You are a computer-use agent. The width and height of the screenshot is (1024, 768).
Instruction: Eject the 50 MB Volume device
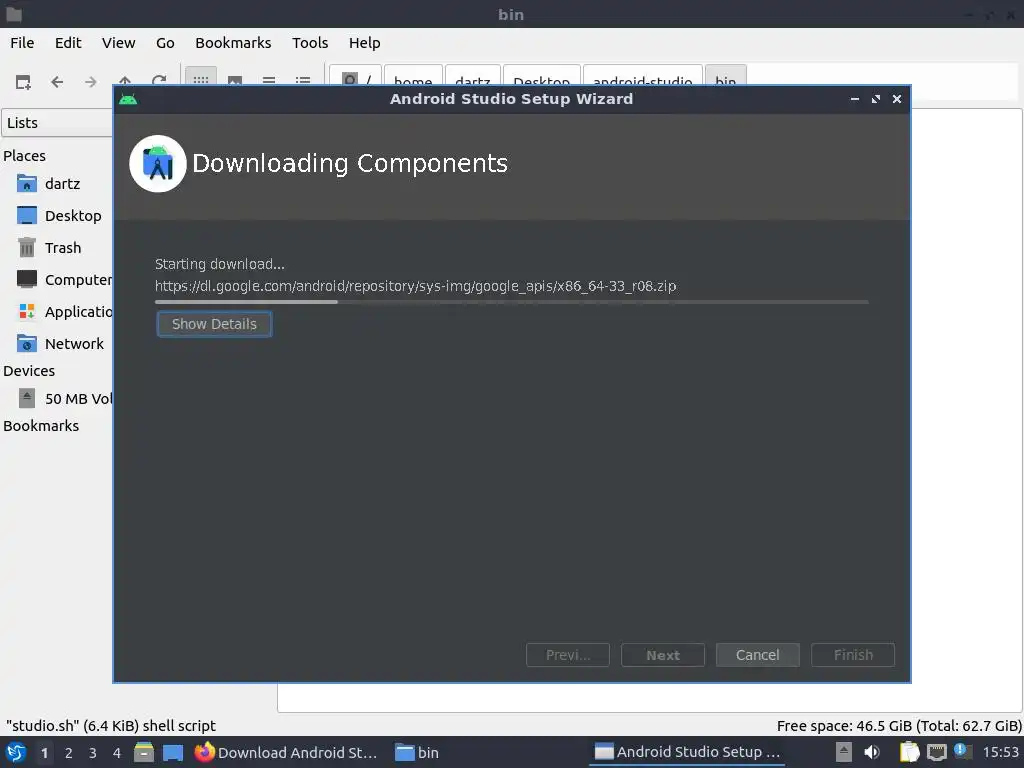27,398
